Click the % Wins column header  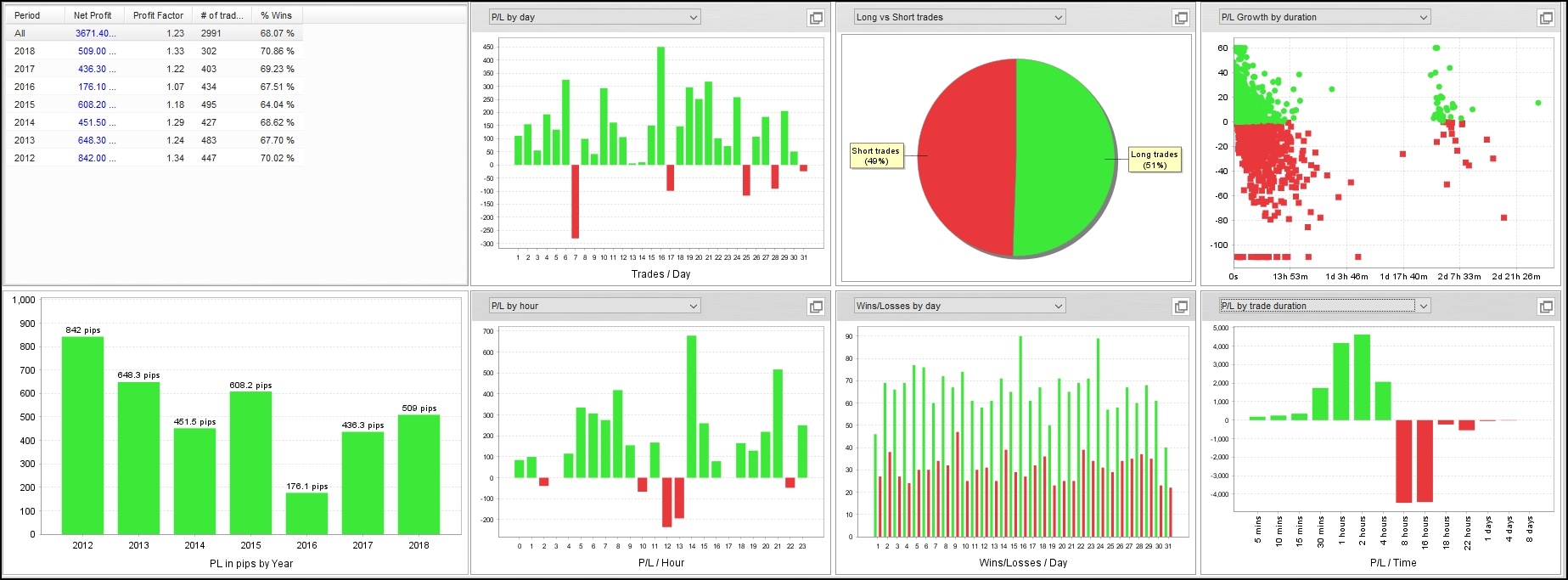[x=276, y=15]
